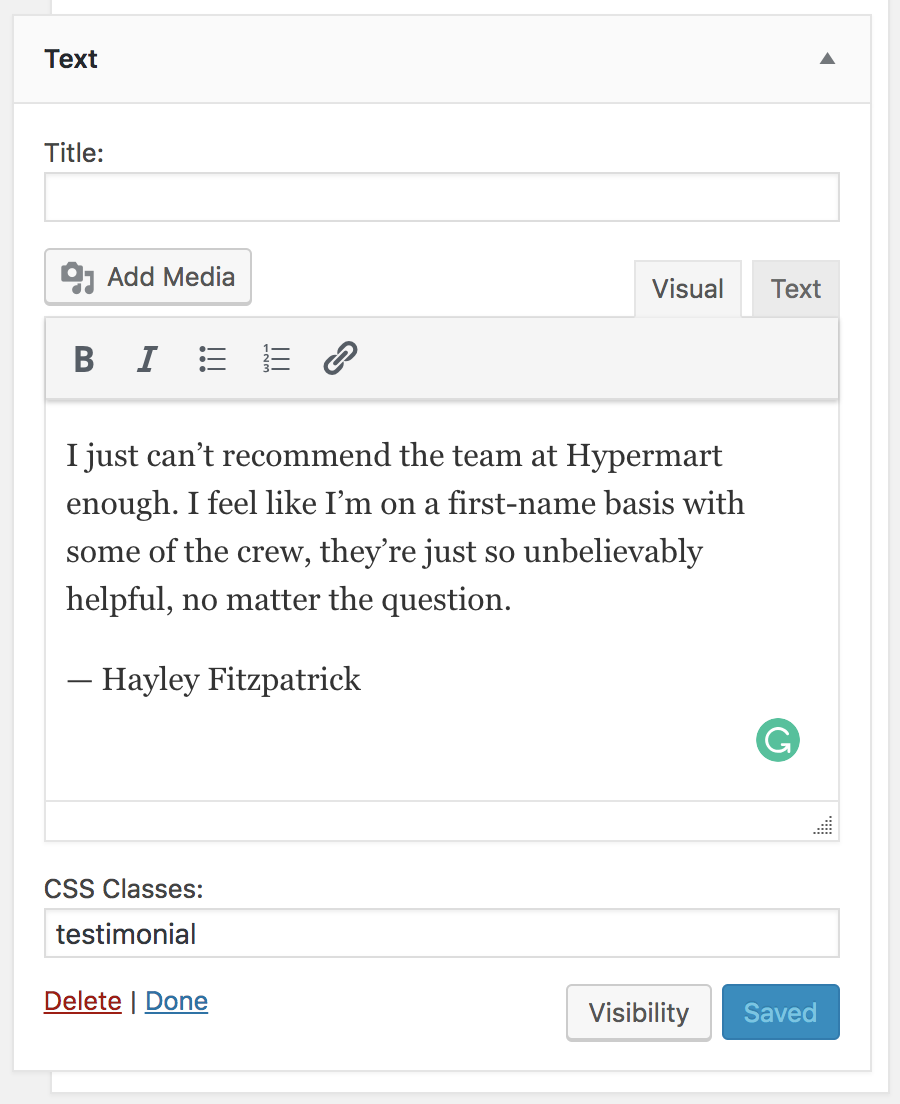The height and width of the screenshot is (1104, 900).
Task: Click the Add Media button
Action: [148, 277]
